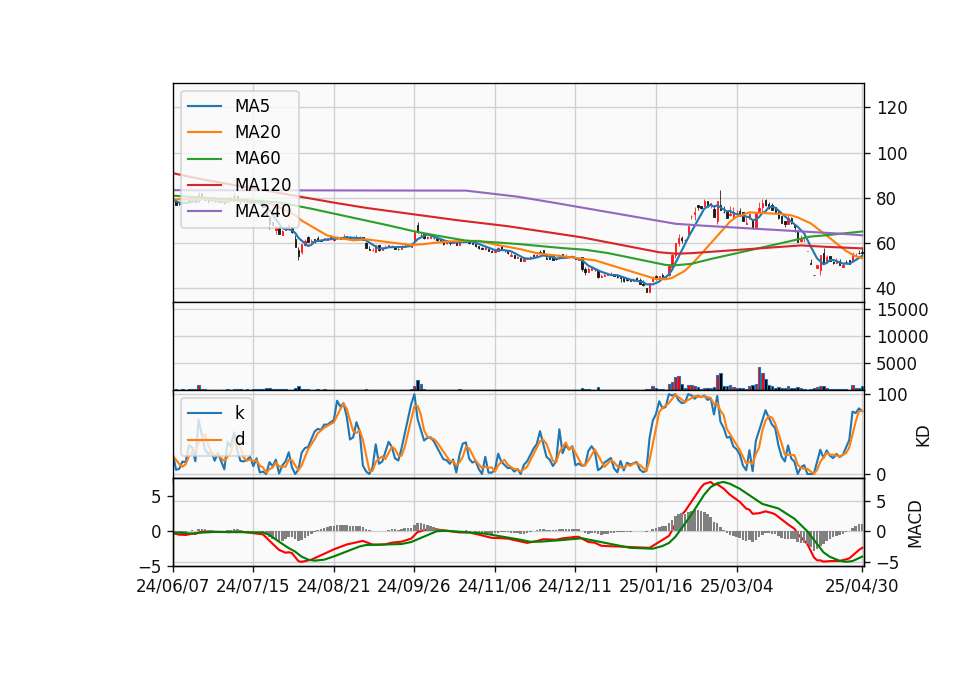Click the MA120 legend label
The height and width of the screenshot is (690, 960).
point(263,185)
